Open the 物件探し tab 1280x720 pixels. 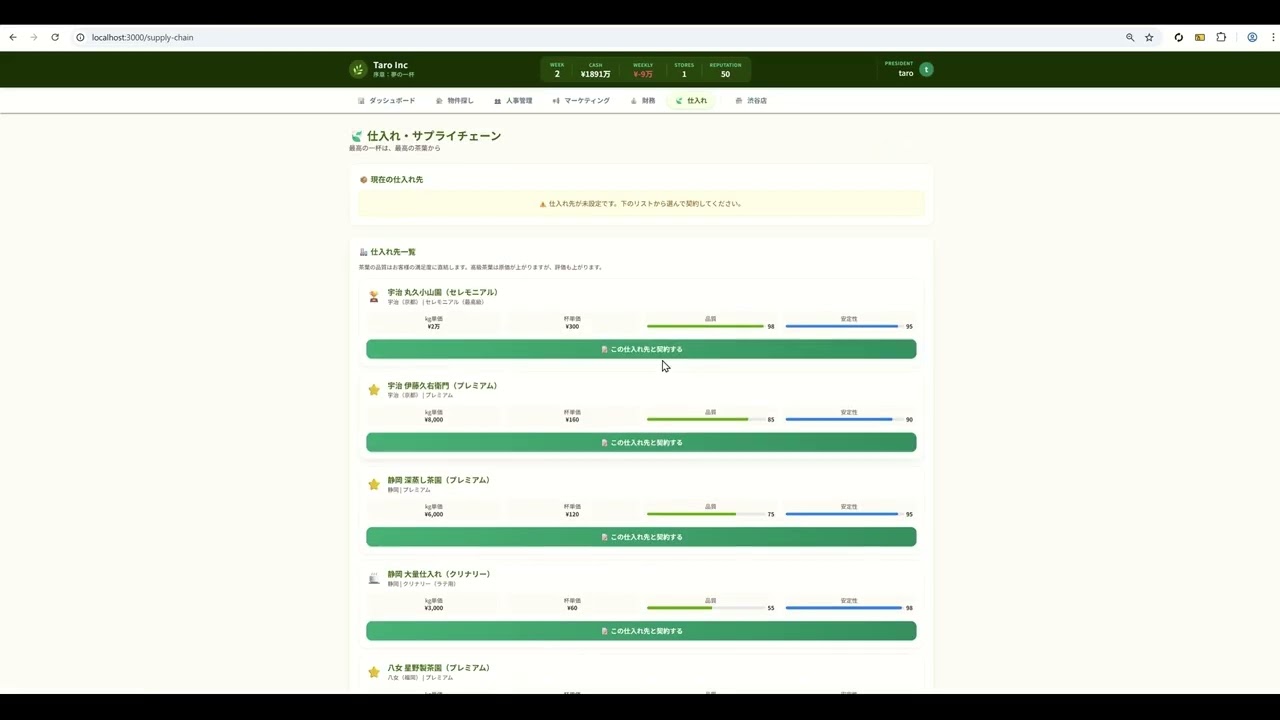point(454,101)
